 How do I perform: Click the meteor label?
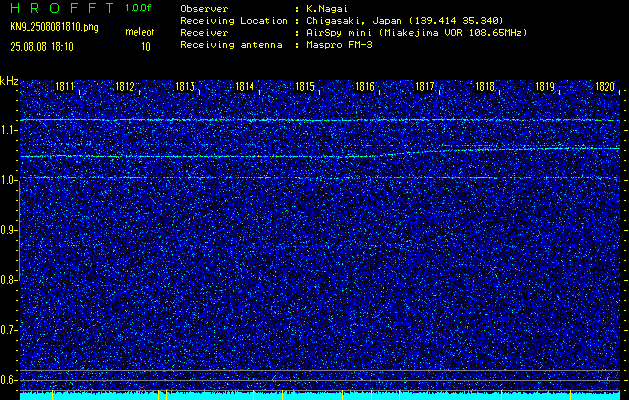coord(140,32)
